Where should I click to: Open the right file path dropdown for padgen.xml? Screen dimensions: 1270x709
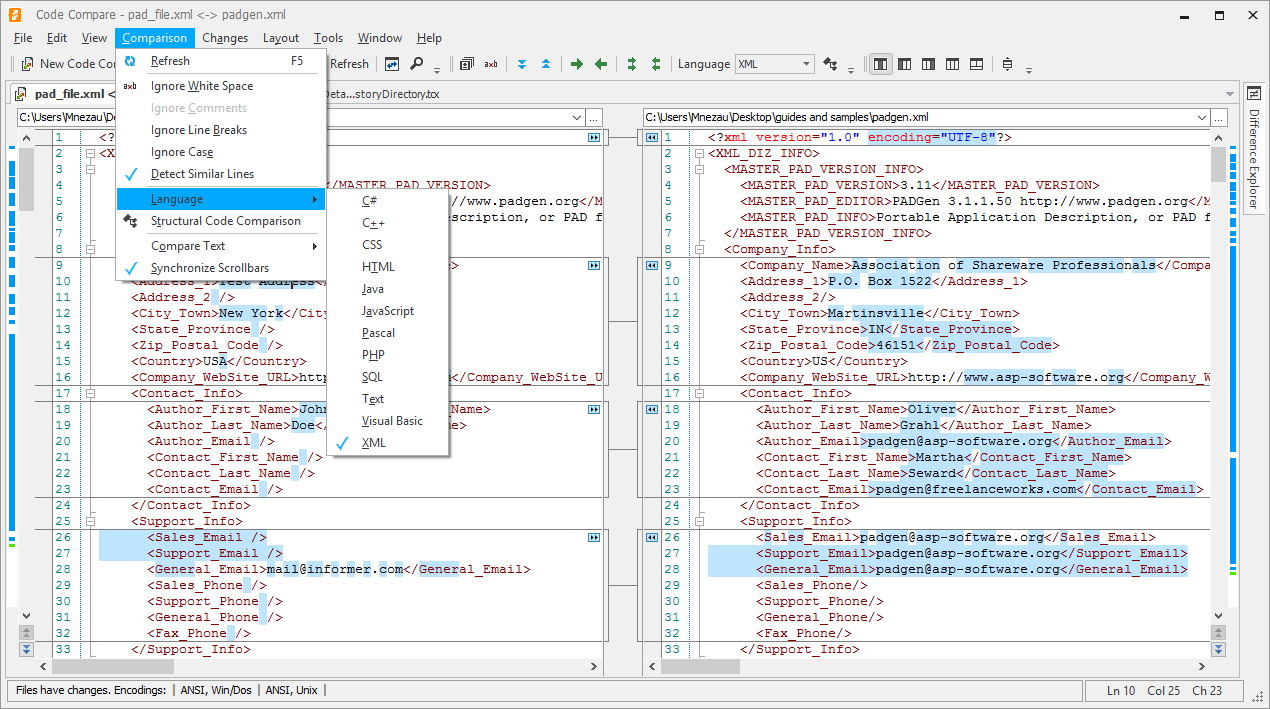coord(1202,117)
